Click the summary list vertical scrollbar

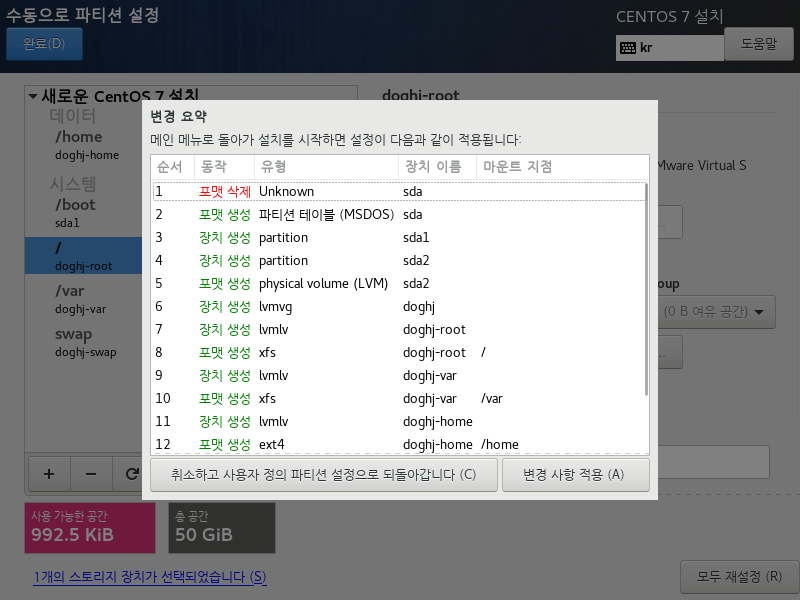click(x=646, y=289)
